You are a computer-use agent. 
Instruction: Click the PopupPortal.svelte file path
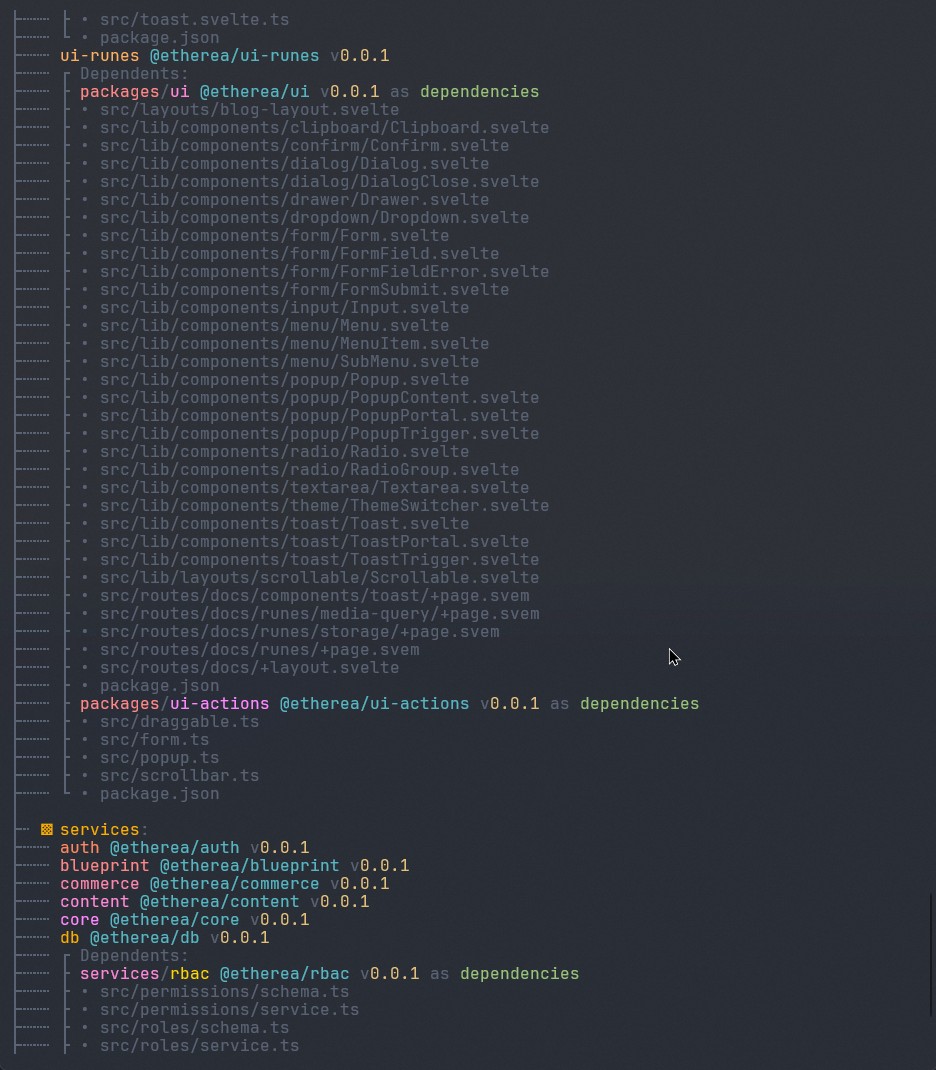click(x=315, y=416)
